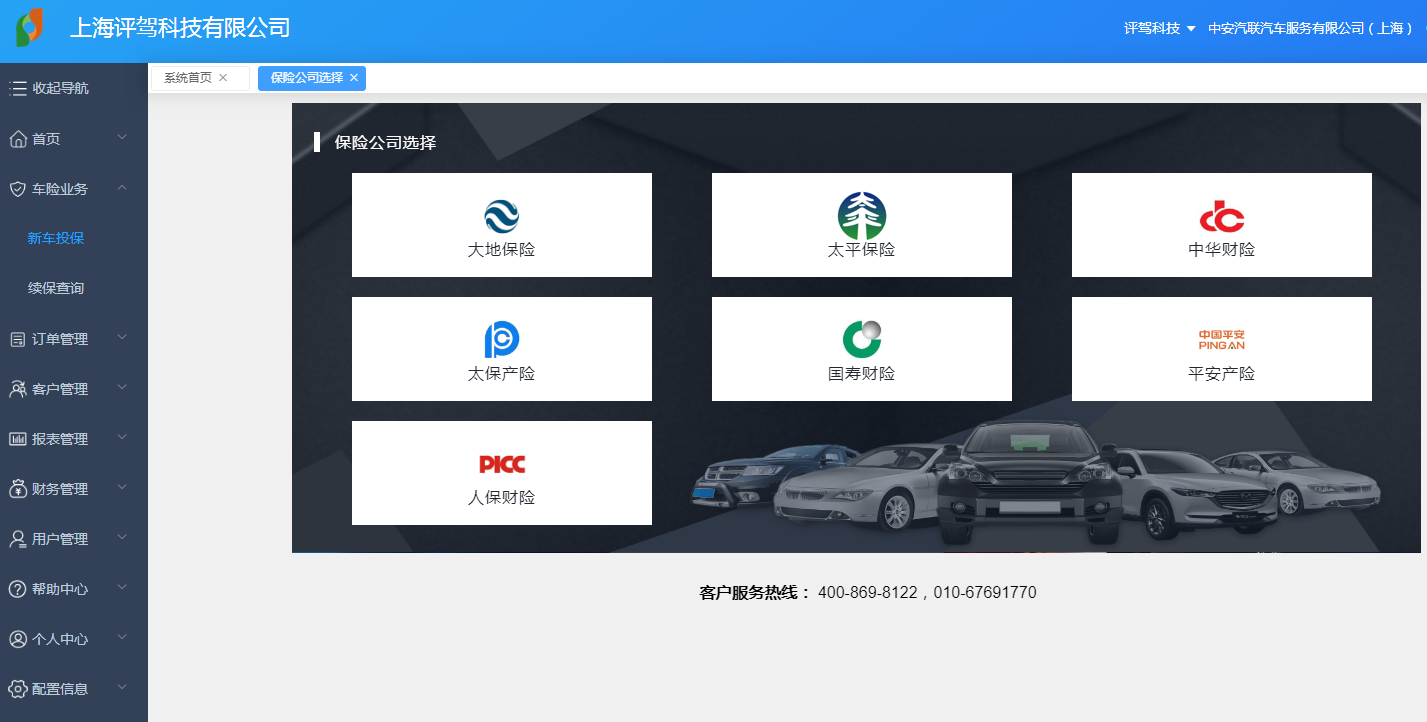
Task: Click the 收起导航 label text
Action: [60, 88]
